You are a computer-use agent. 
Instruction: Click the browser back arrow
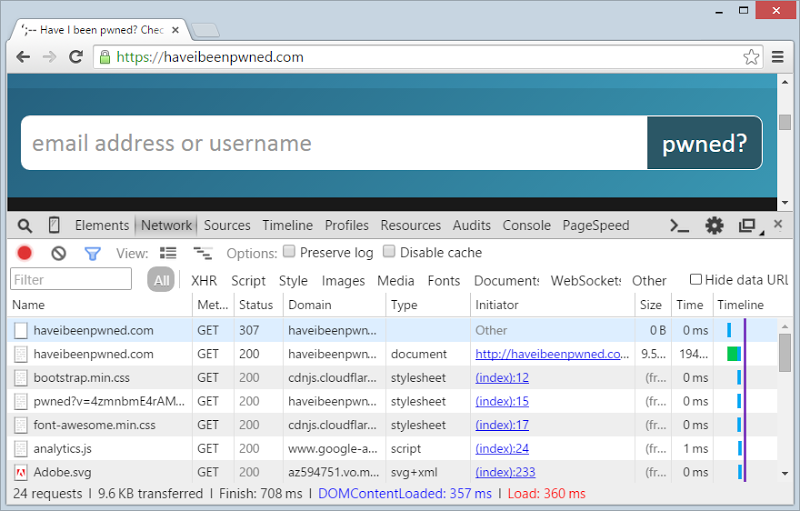(x=23, y=57)
